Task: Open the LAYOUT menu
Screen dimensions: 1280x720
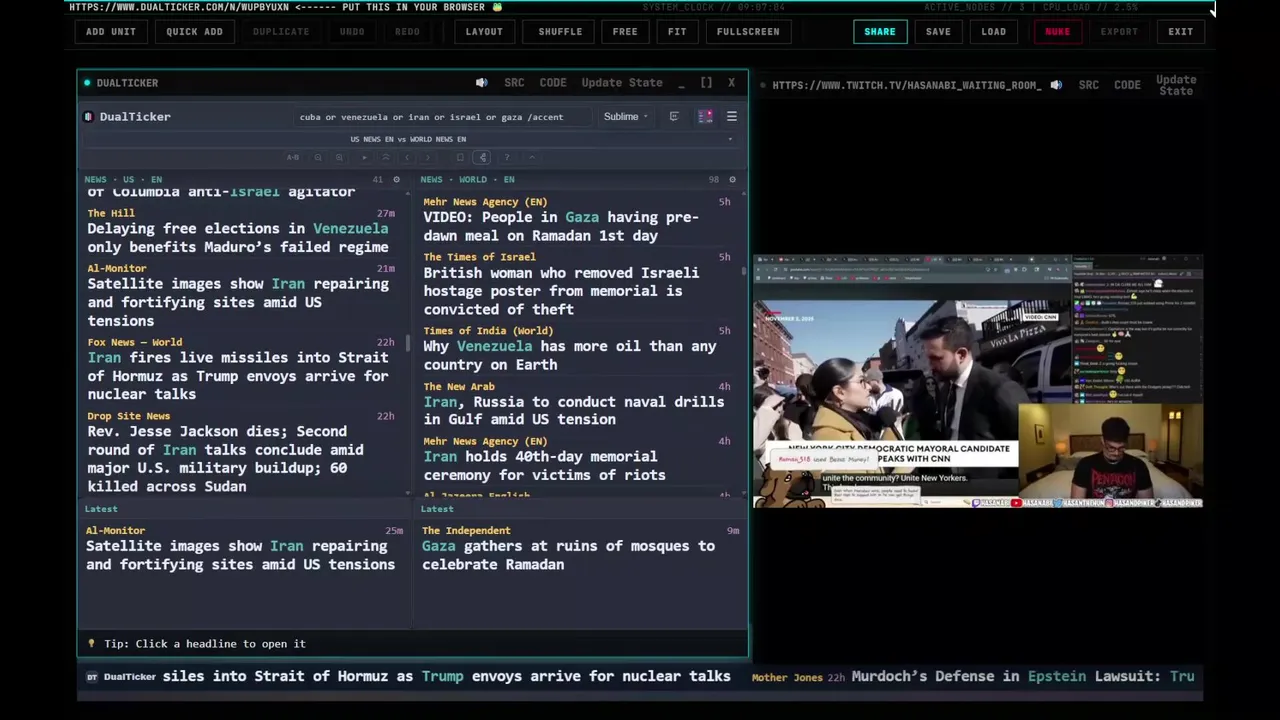Action: (x=484, y=32)
